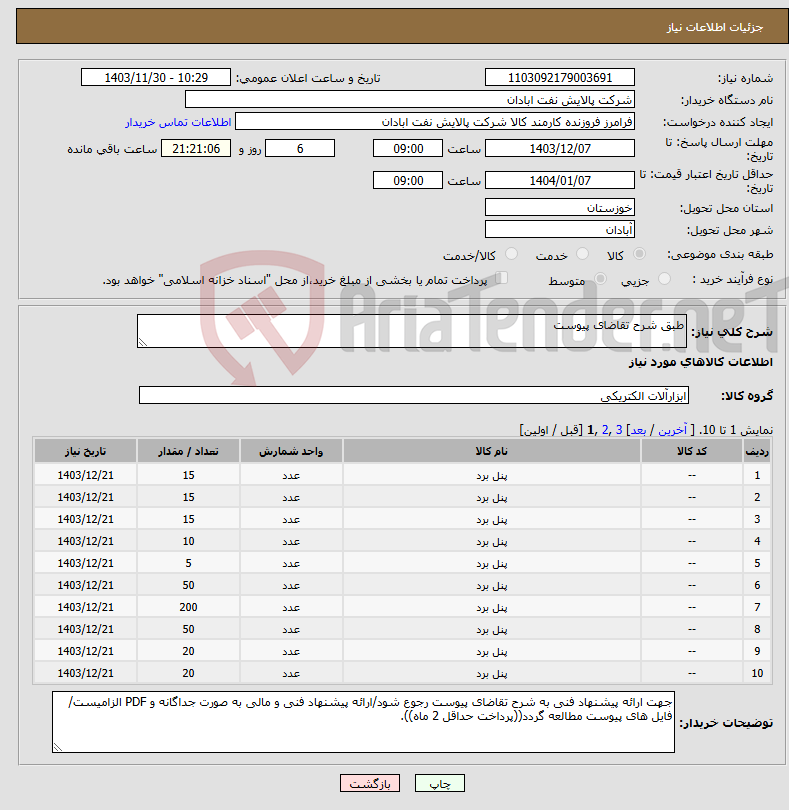Viewport: 789px width, 810px height.
Task: Click row number 9 cell
Action: [757, 651]
